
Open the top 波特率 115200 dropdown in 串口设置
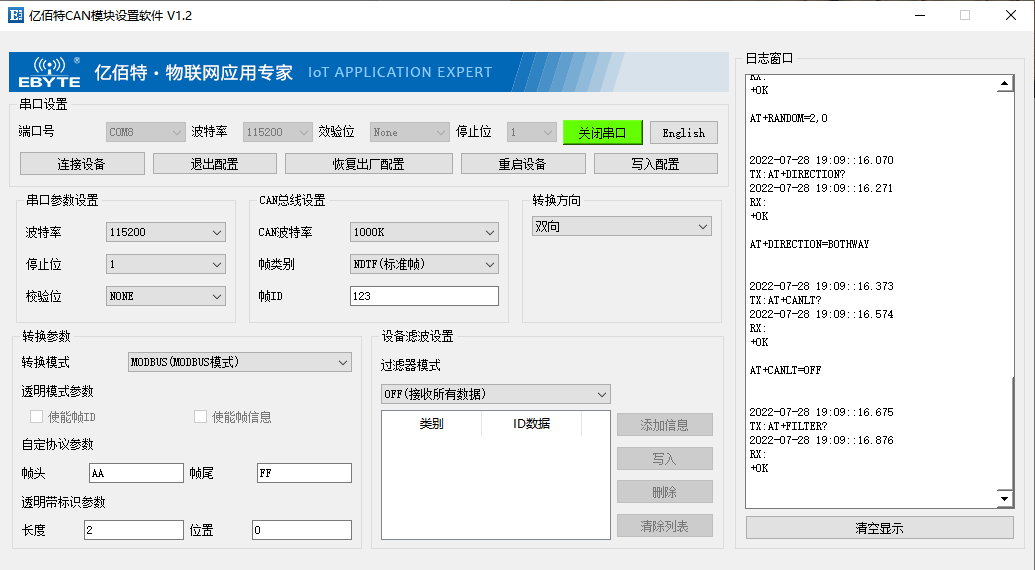tap(277, 132)
